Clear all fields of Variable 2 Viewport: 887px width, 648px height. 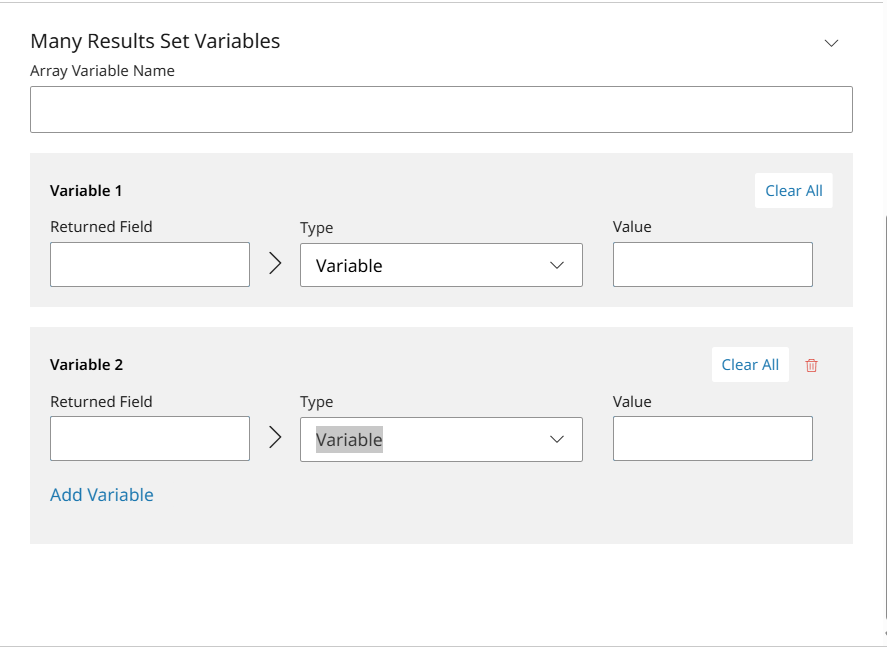(x=750, y=365)
